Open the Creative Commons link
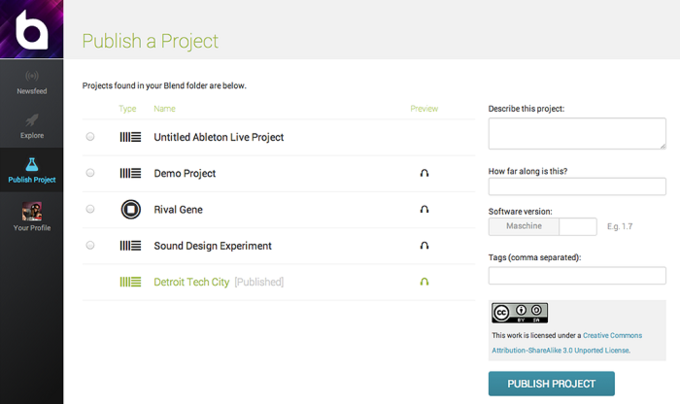This screenshot has width=680, height=404. click(612, 336)
